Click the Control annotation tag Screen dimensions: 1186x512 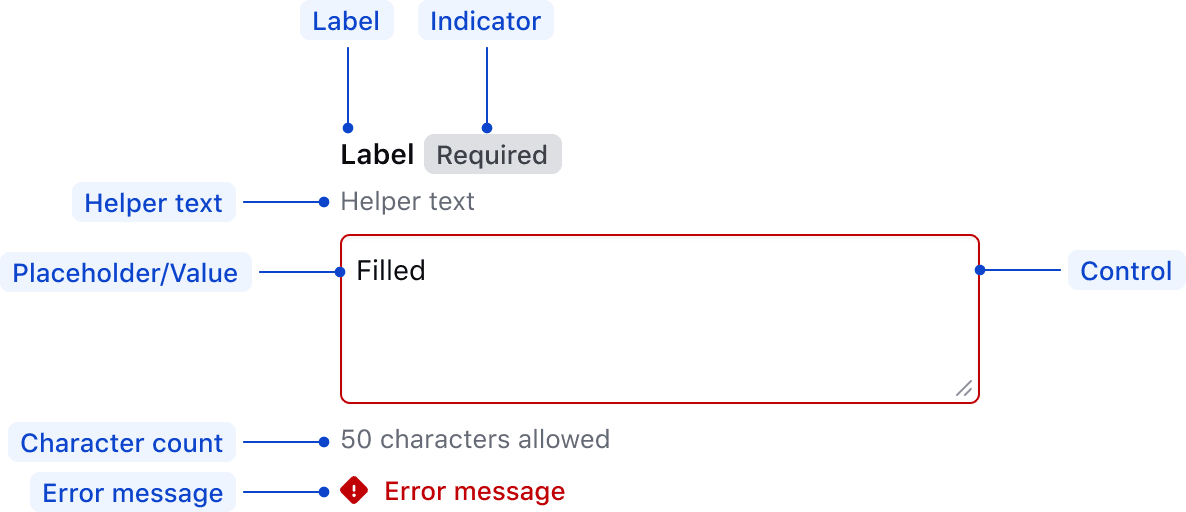[x=1126, y=271]
